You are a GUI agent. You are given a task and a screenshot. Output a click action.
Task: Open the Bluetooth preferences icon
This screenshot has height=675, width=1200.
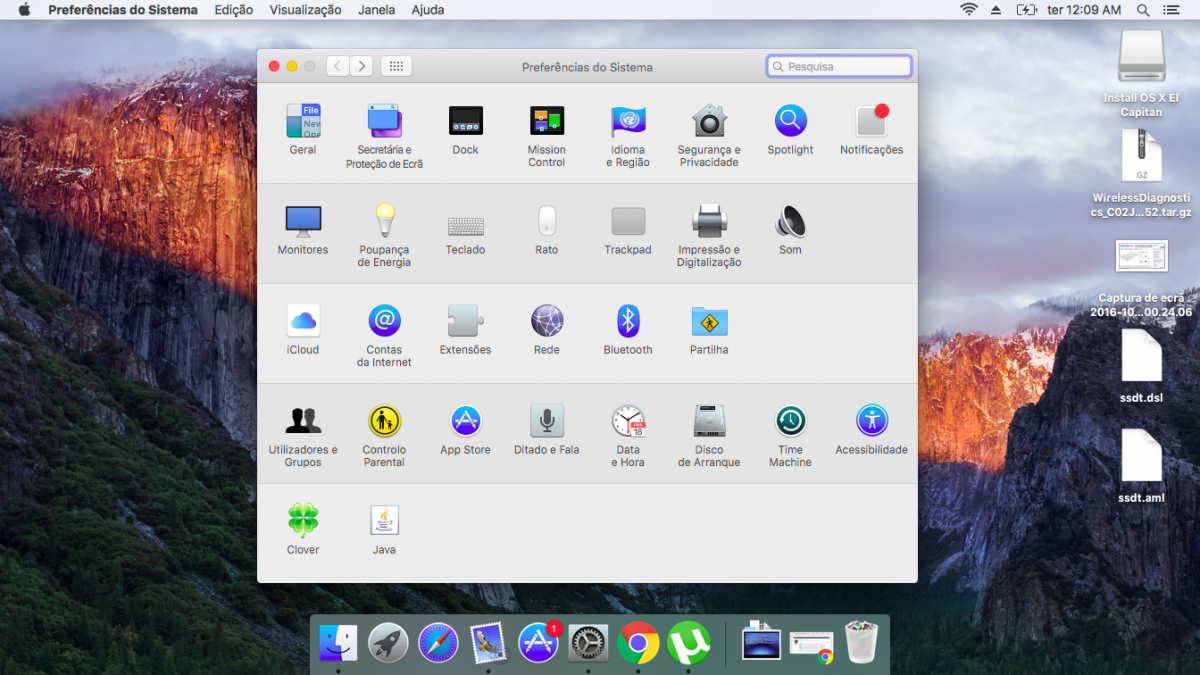pos(627,321)
